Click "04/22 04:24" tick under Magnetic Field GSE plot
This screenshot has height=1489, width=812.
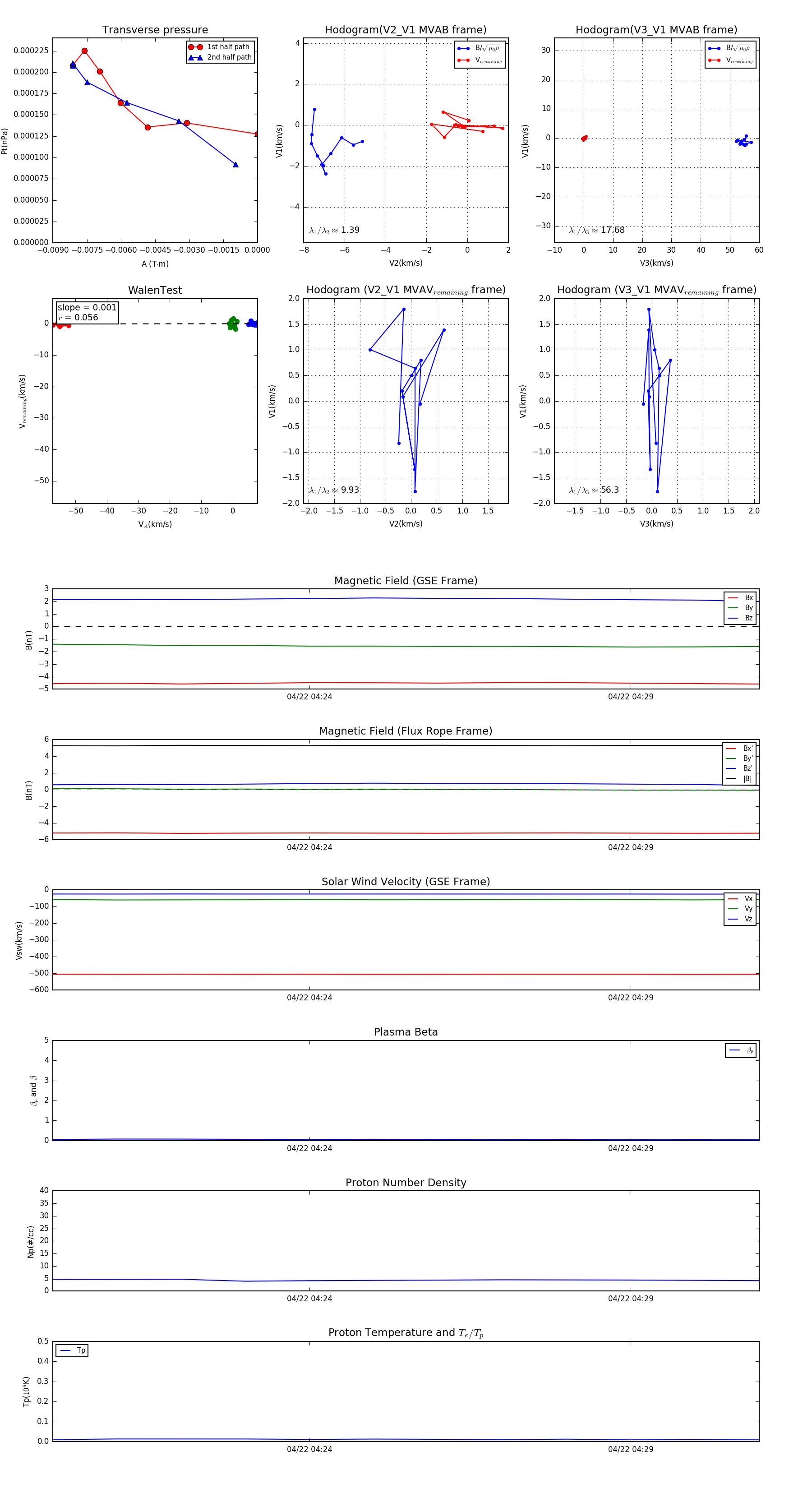(x=310, y=697)
